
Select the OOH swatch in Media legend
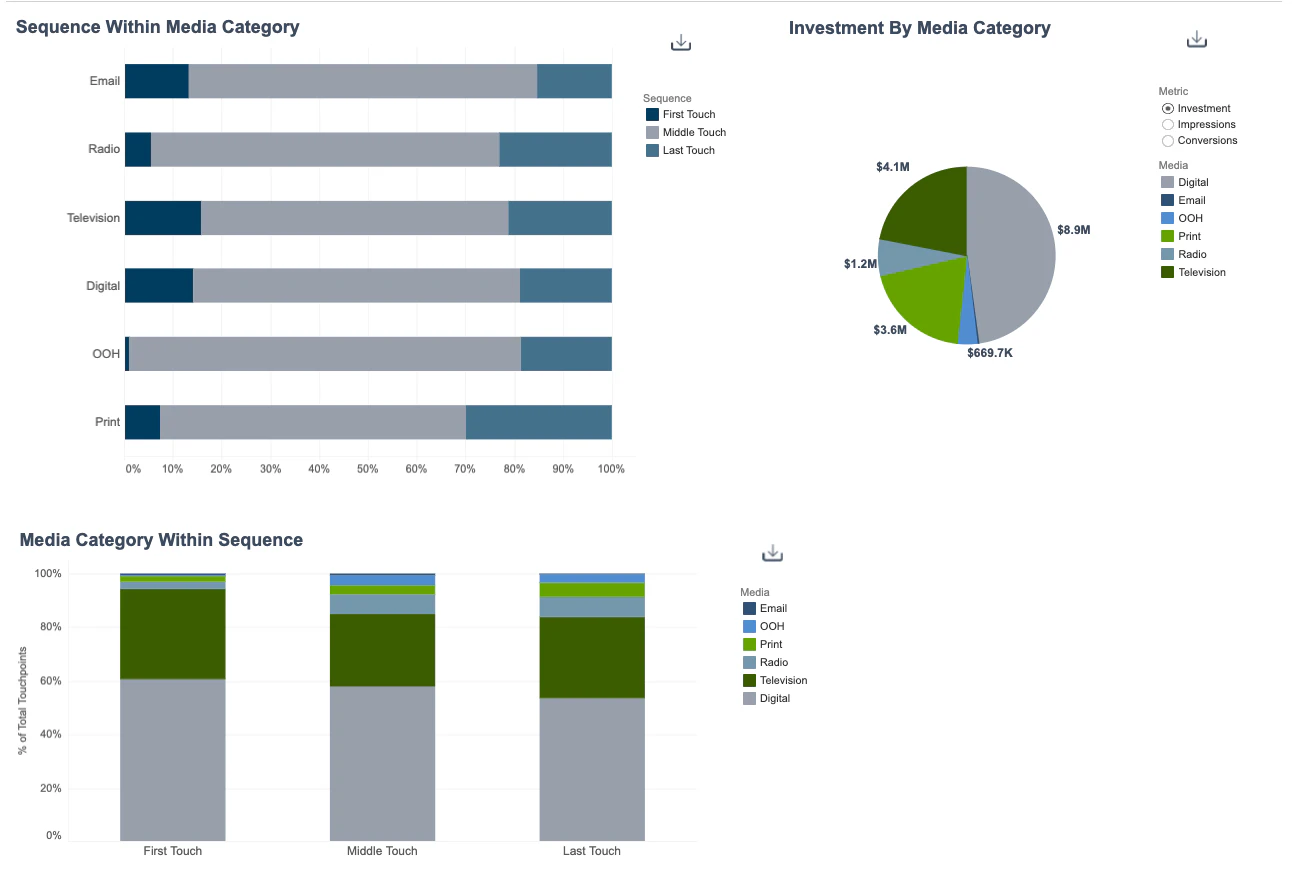[x=1166, y=218]
